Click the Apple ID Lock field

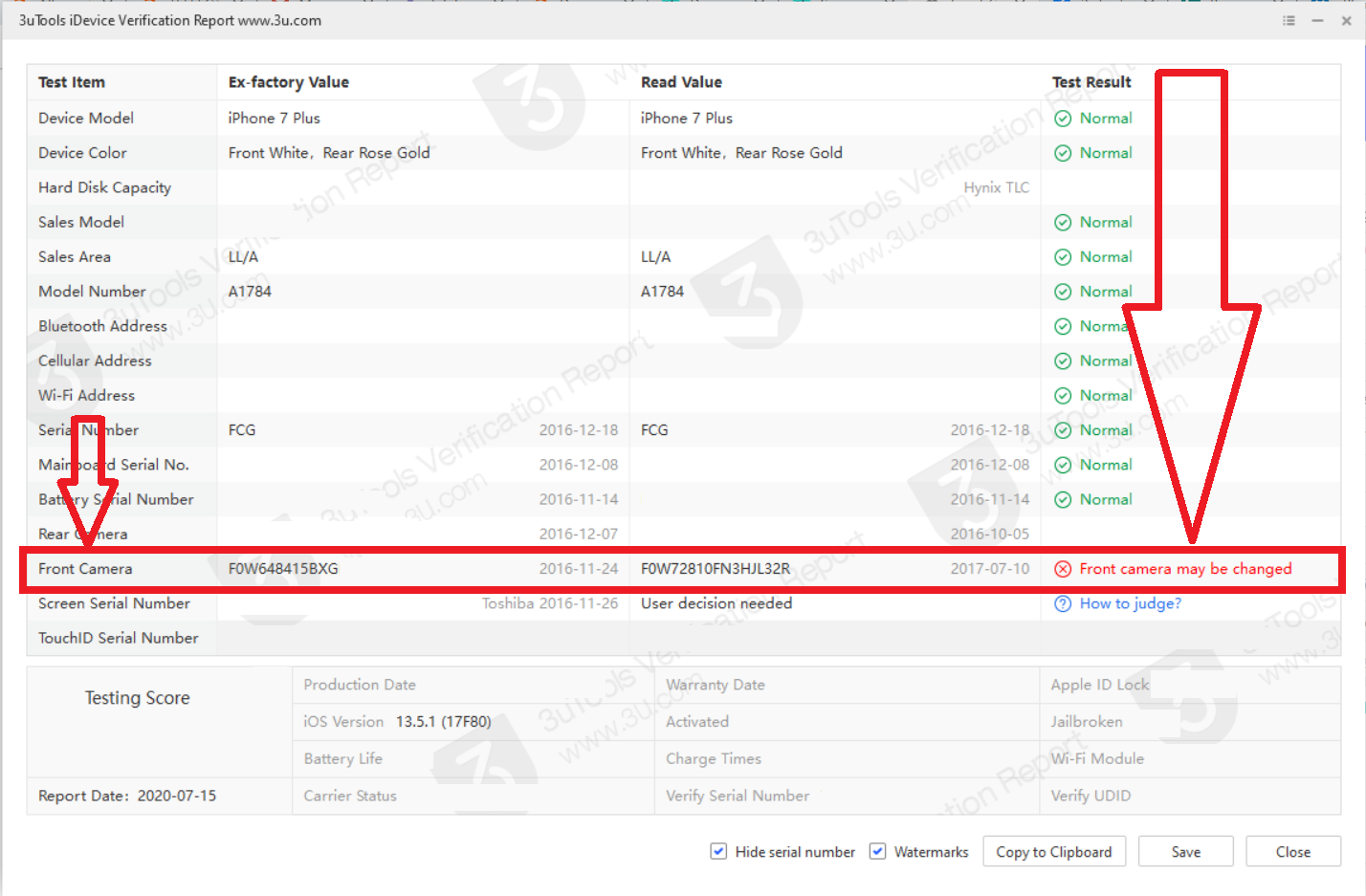pyautogui.click(x=1100, y=685)
